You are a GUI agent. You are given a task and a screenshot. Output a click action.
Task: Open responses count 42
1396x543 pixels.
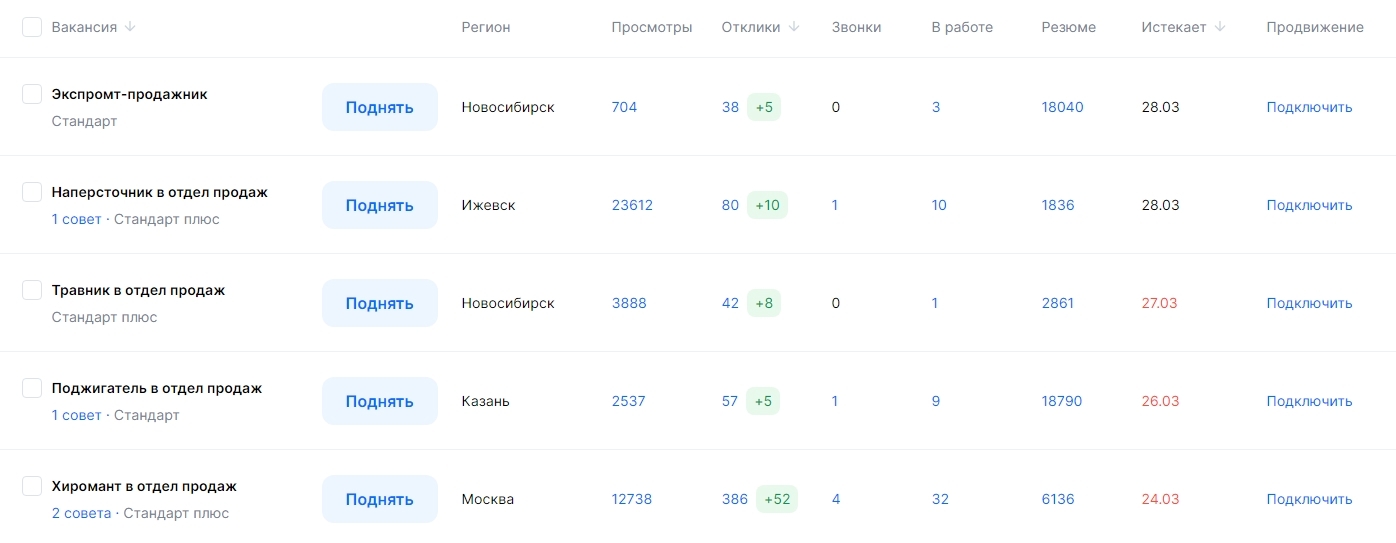coord(730,303)
